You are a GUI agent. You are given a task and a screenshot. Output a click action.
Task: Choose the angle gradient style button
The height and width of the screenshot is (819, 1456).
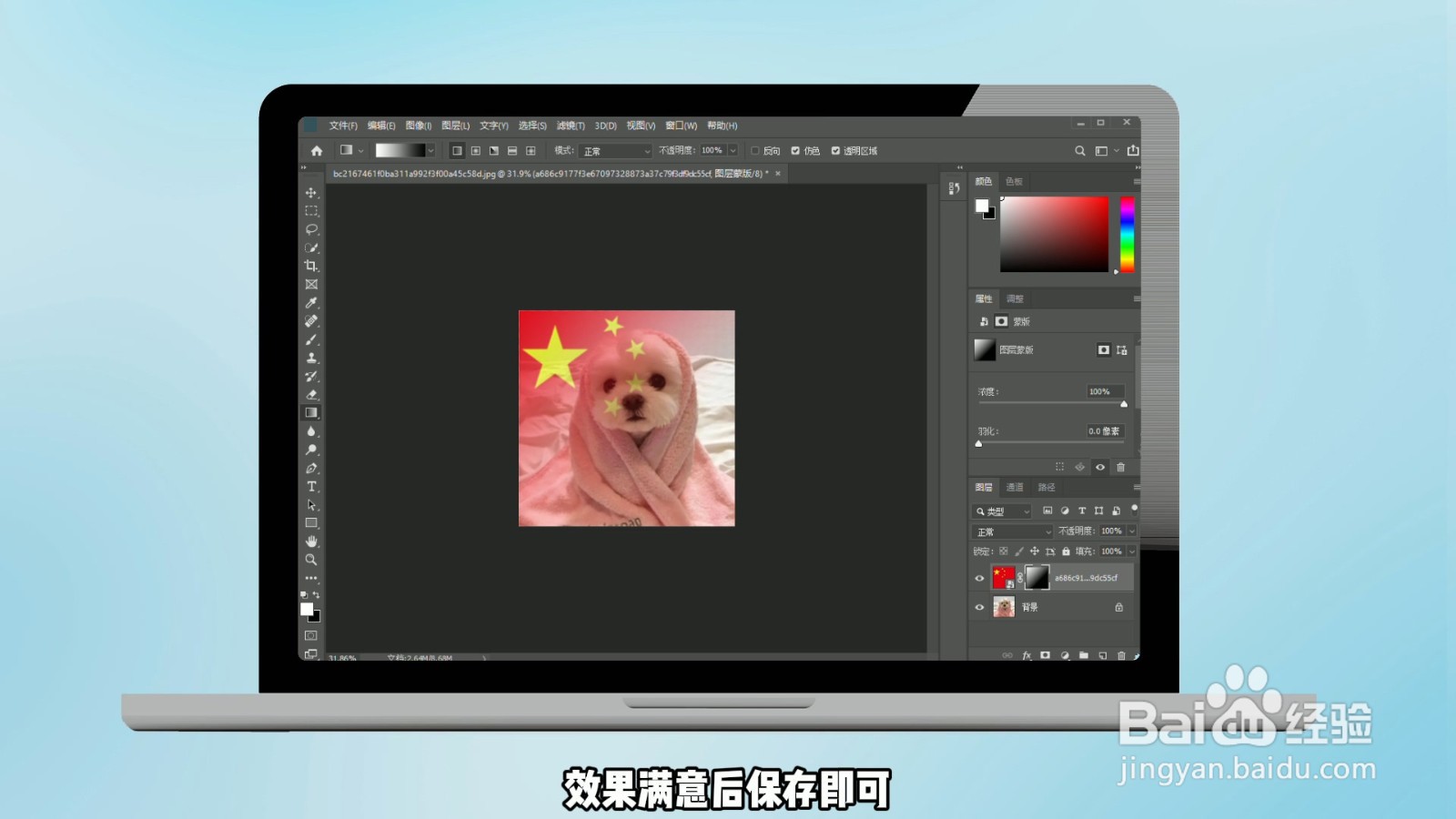point(494,151)
